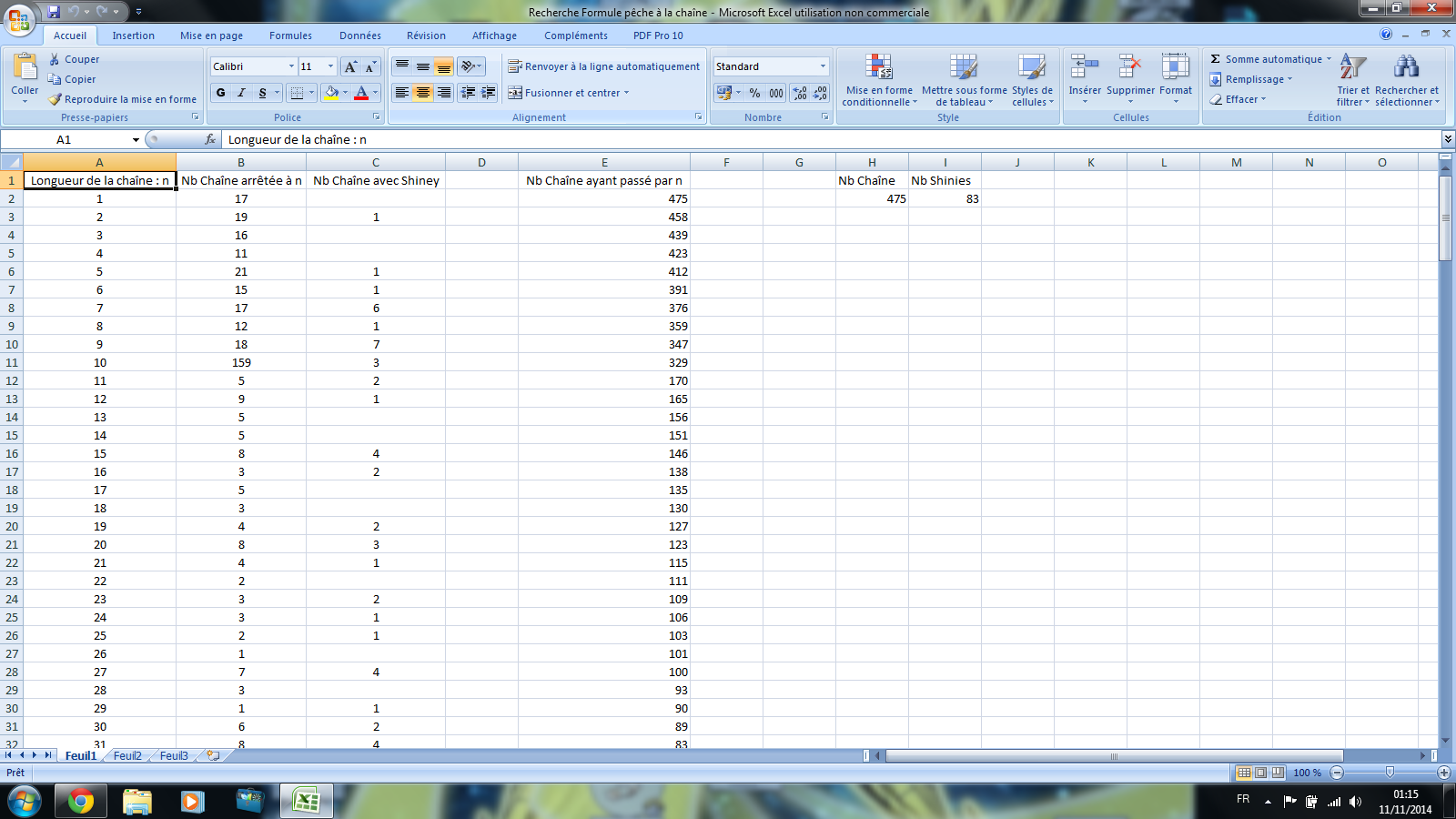Open Mise en forme conditionnelle

[x=879, y=80]
